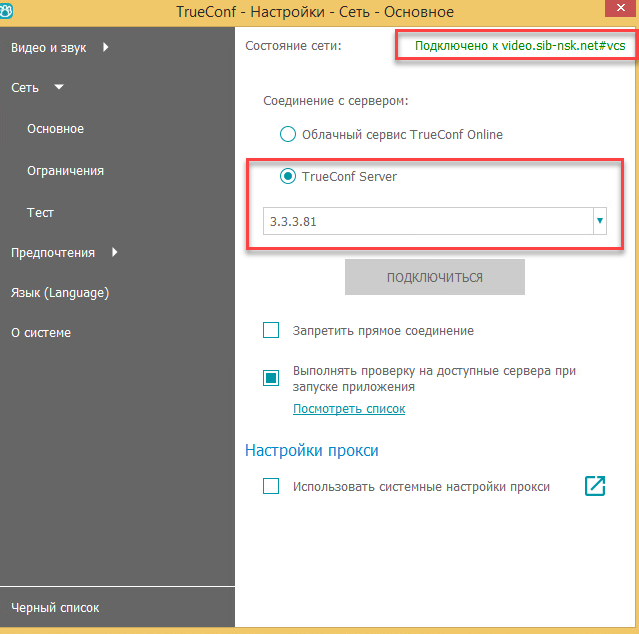Select the TrueConf Server radio button
The image size is (639, 634).
coord(288,176)
